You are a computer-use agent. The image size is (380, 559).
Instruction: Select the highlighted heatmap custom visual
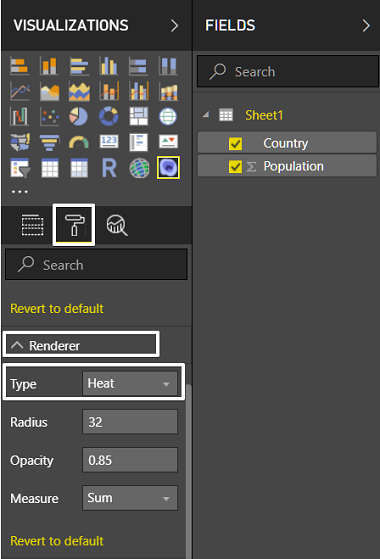[168, 168]
